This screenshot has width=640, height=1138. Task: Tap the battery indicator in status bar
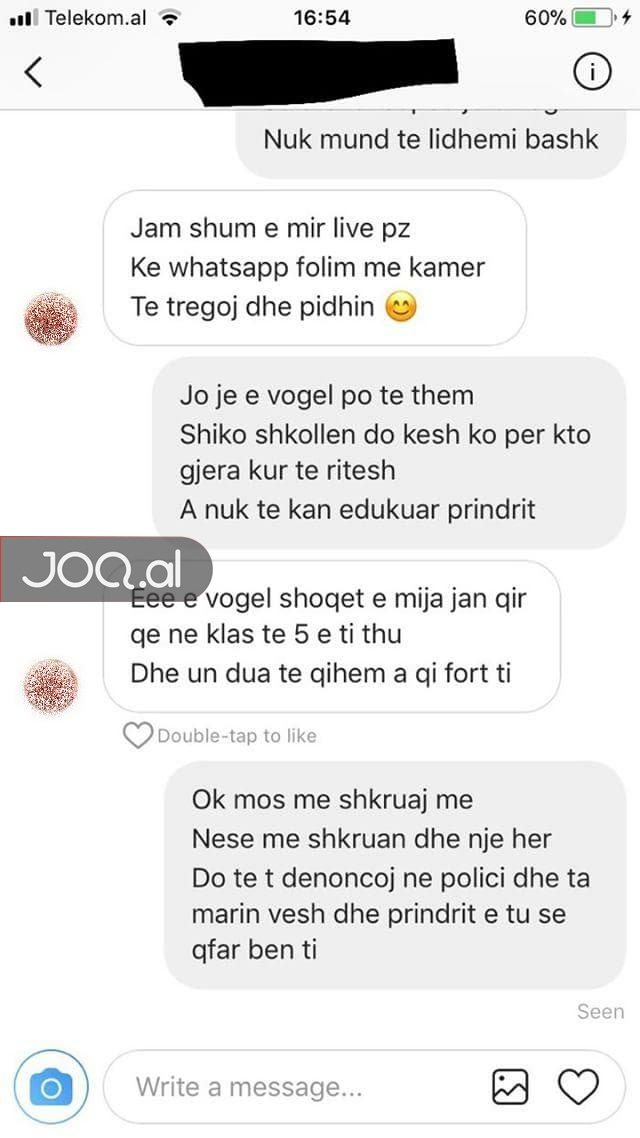click(x=593, y=17)
